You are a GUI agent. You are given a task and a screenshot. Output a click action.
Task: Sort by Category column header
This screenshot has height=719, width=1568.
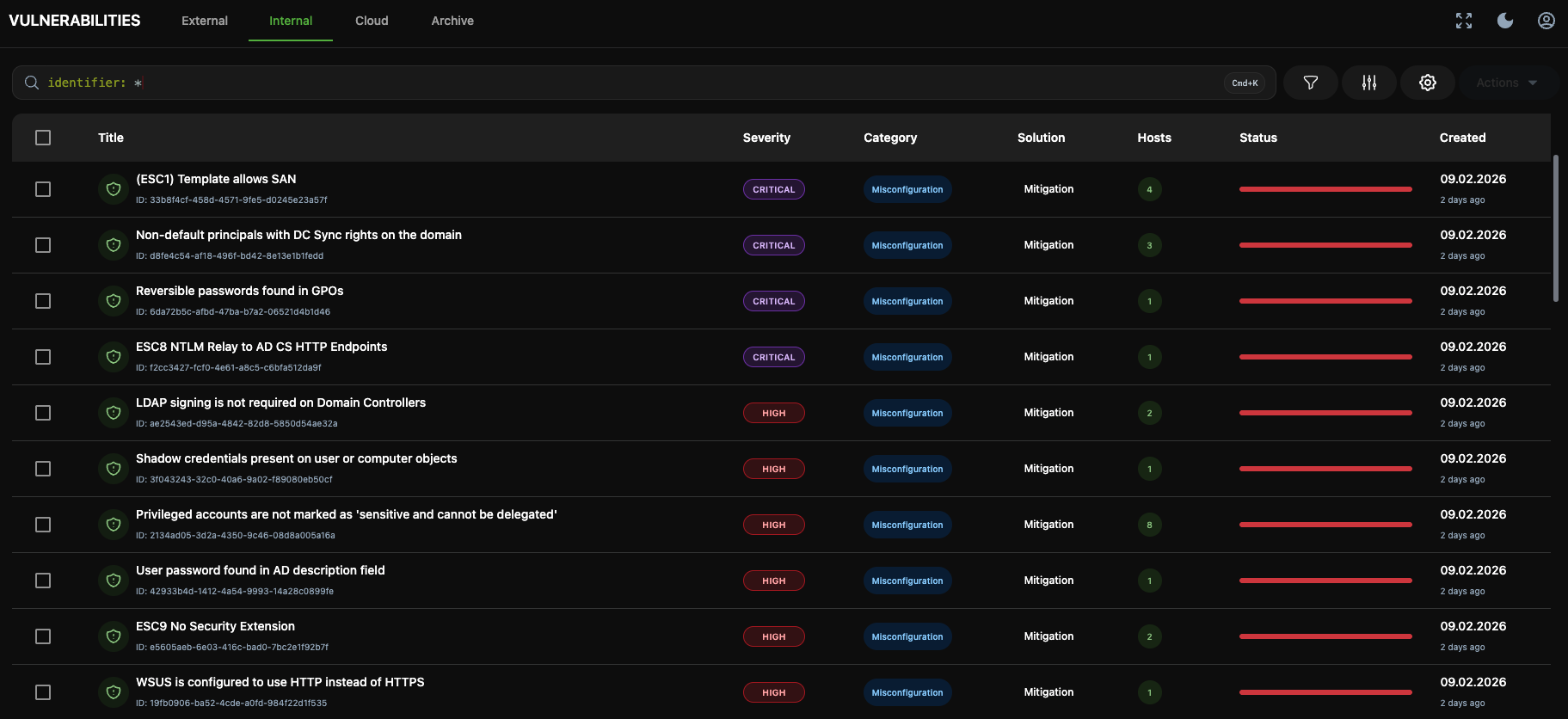(x=890, y=138)
